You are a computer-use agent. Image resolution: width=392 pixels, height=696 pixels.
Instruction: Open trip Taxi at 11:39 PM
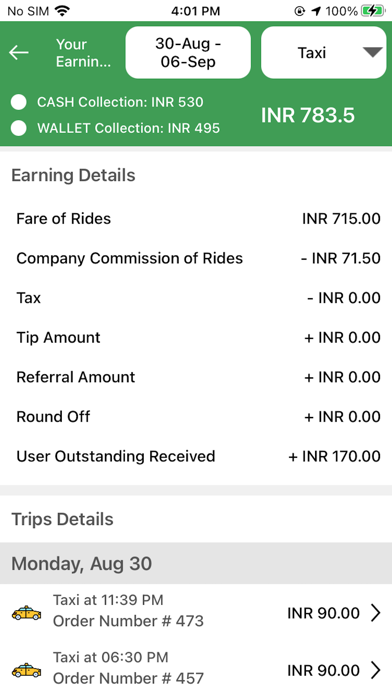click(x=196, y=613)
